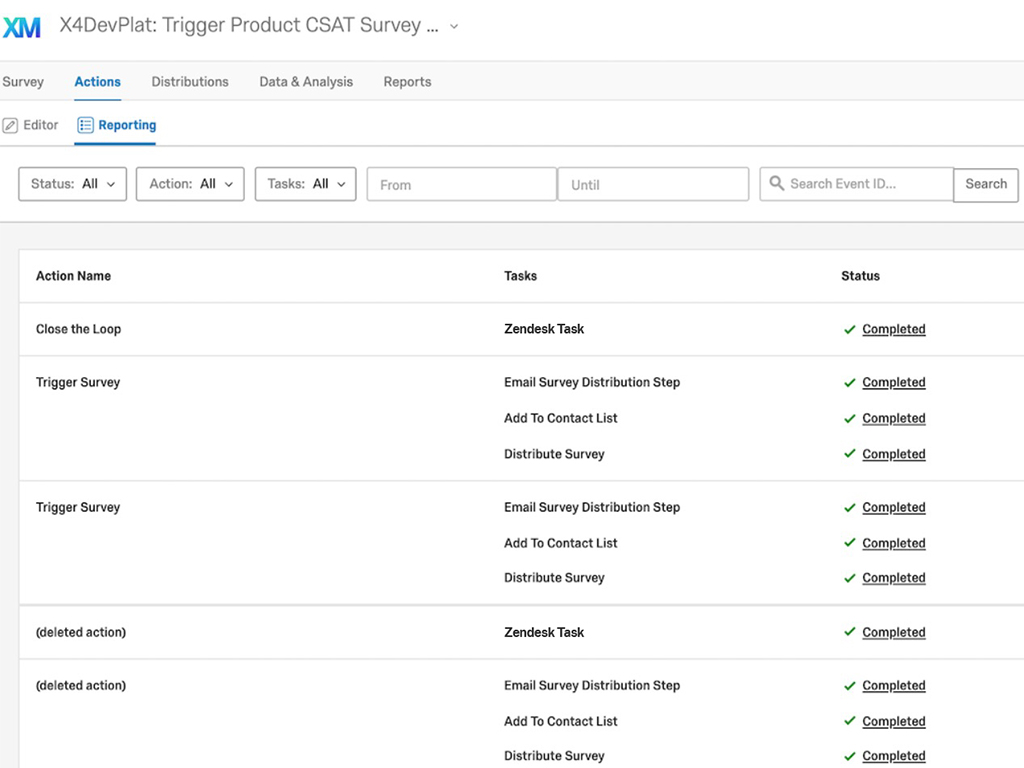This screenshot has height=768, width=1024.
Task: Click the magnifier icon in the search field
Action: 776,184
